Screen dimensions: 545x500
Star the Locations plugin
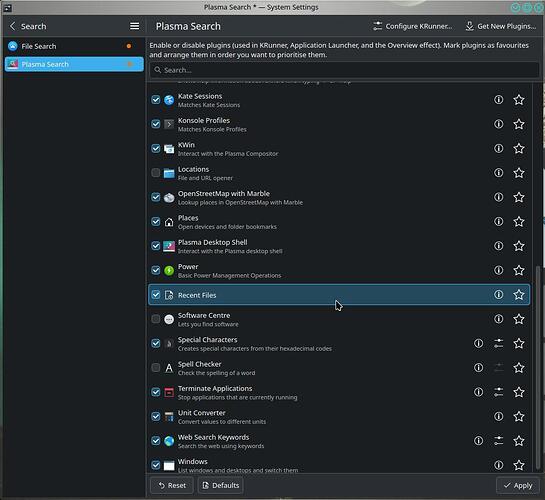tap(519, 173)
